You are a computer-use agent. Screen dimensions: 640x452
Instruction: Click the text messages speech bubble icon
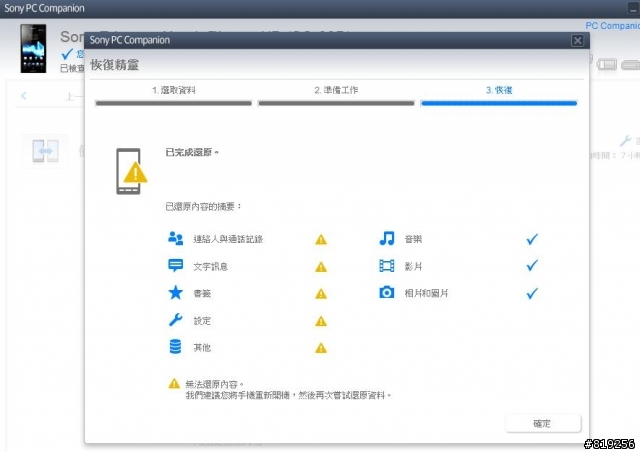(176, 265)
